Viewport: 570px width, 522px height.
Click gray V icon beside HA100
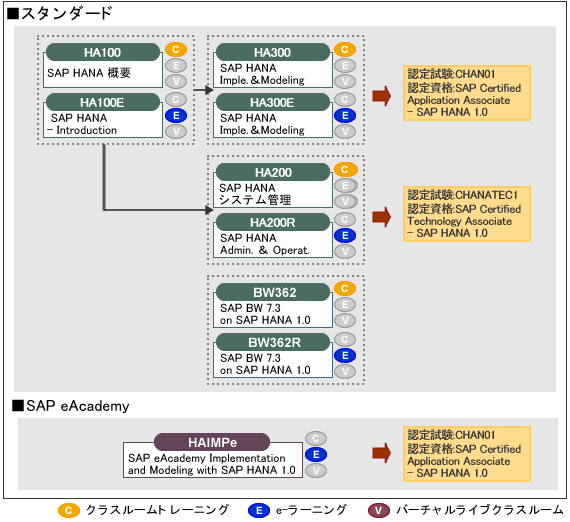tap(176, 81)
